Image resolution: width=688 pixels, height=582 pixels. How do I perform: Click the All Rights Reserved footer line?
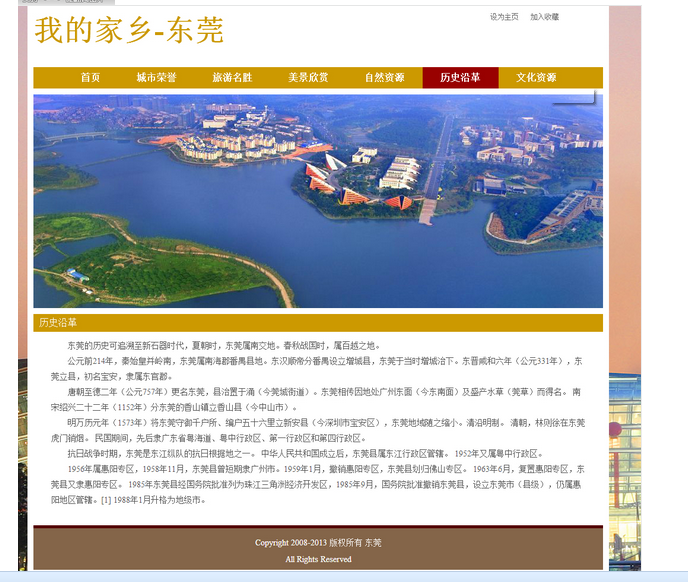pyautogui.click(x=318, y=559)
